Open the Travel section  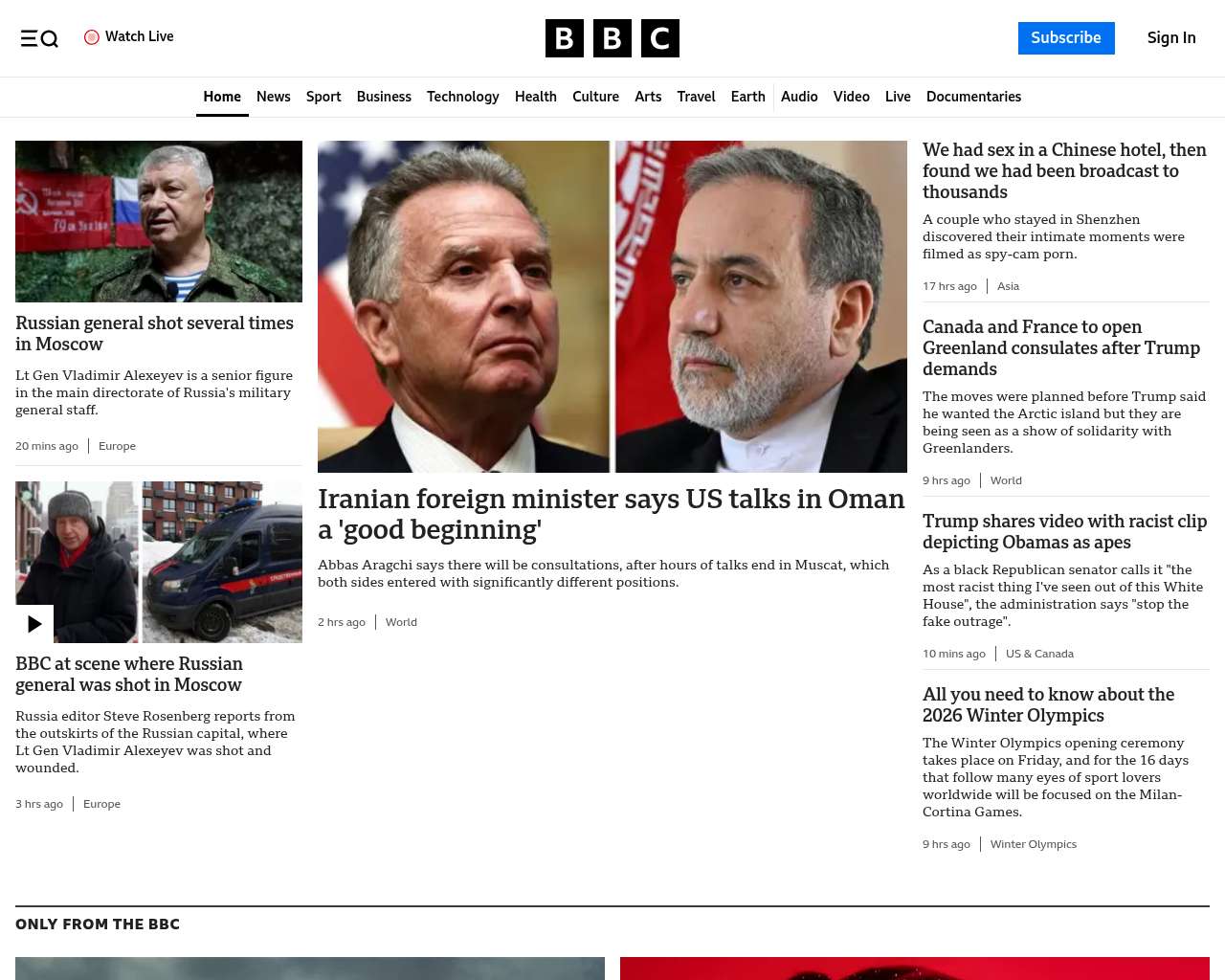696,97
